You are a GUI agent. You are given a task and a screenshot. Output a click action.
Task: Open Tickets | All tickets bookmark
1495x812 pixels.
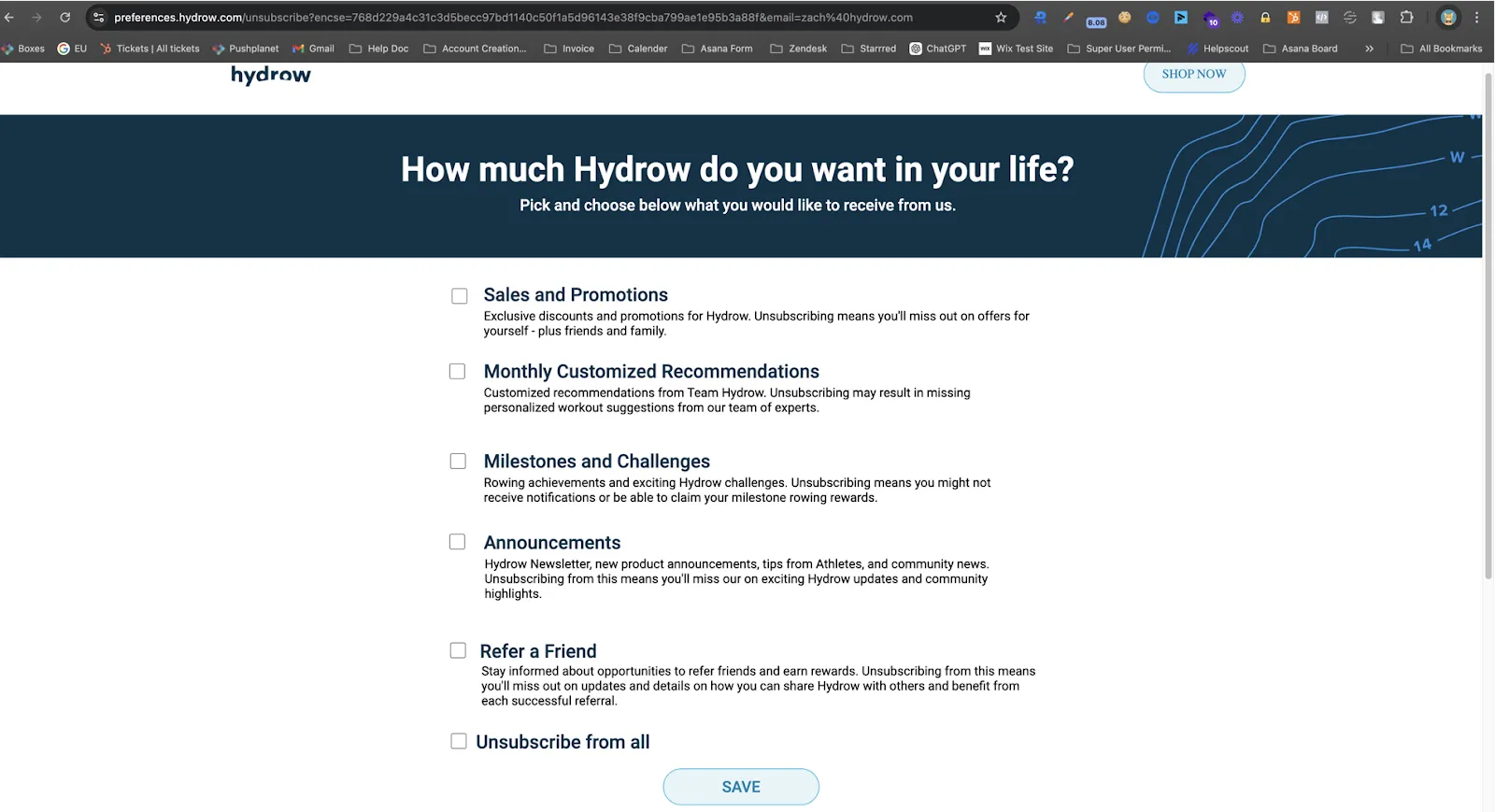149,49
